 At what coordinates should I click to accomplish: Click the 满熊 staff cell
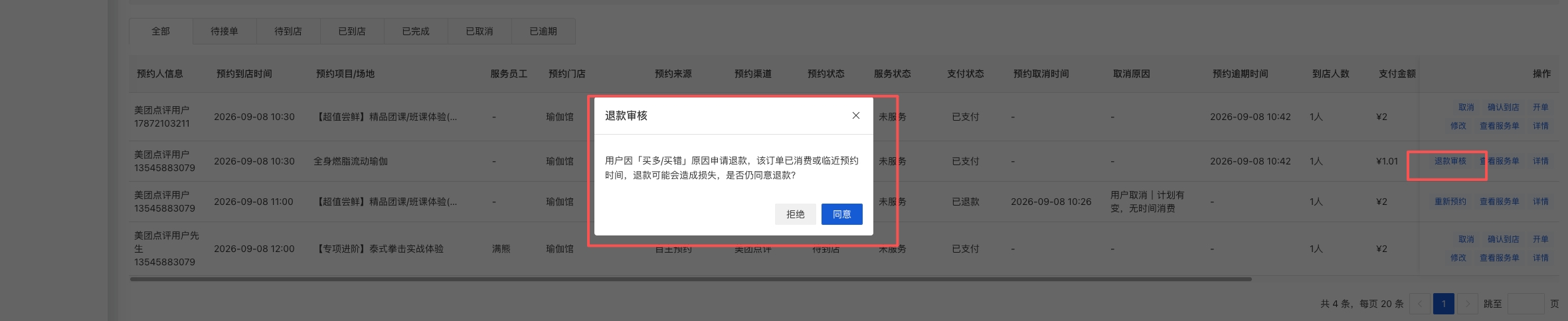[x=501, y=249]
